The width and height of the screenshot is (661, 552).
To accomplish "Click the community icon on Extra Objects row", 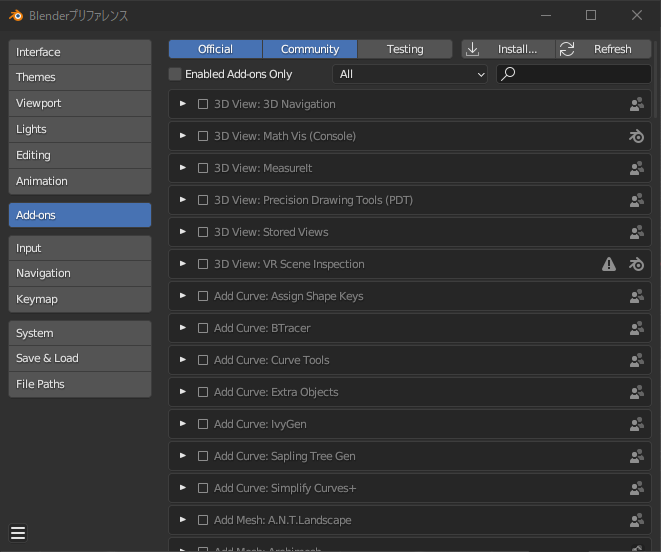I will click(637, 392).
